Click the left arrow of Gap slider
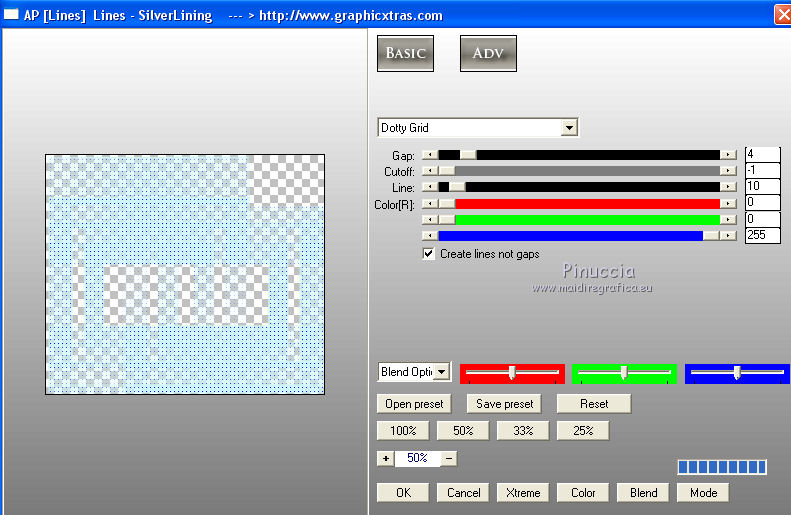Screen dimensions: 791x515 430,155
